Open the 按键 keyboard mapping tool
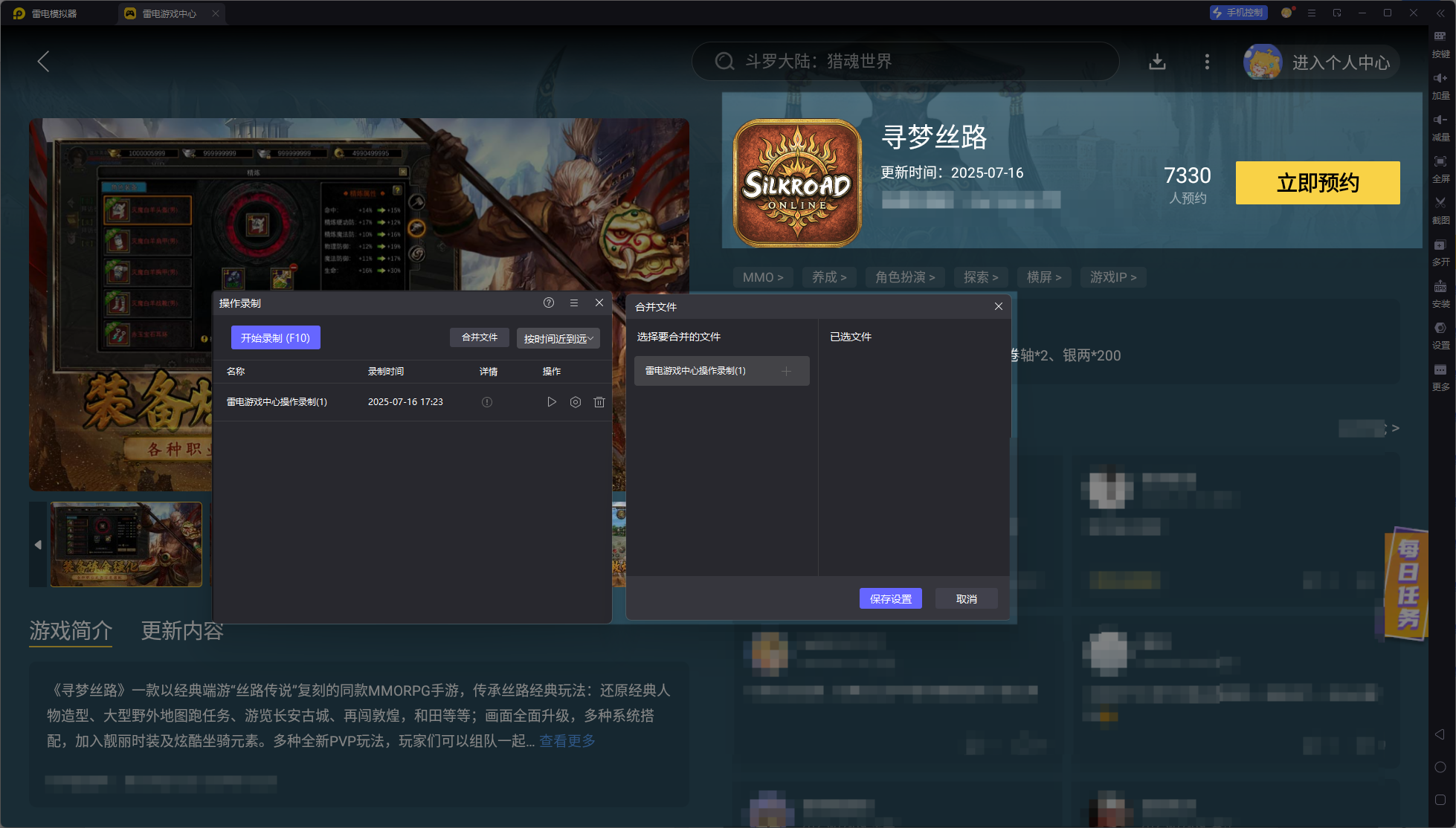The height and width of the screenshot is (828, 1456). click(1440, 44)
